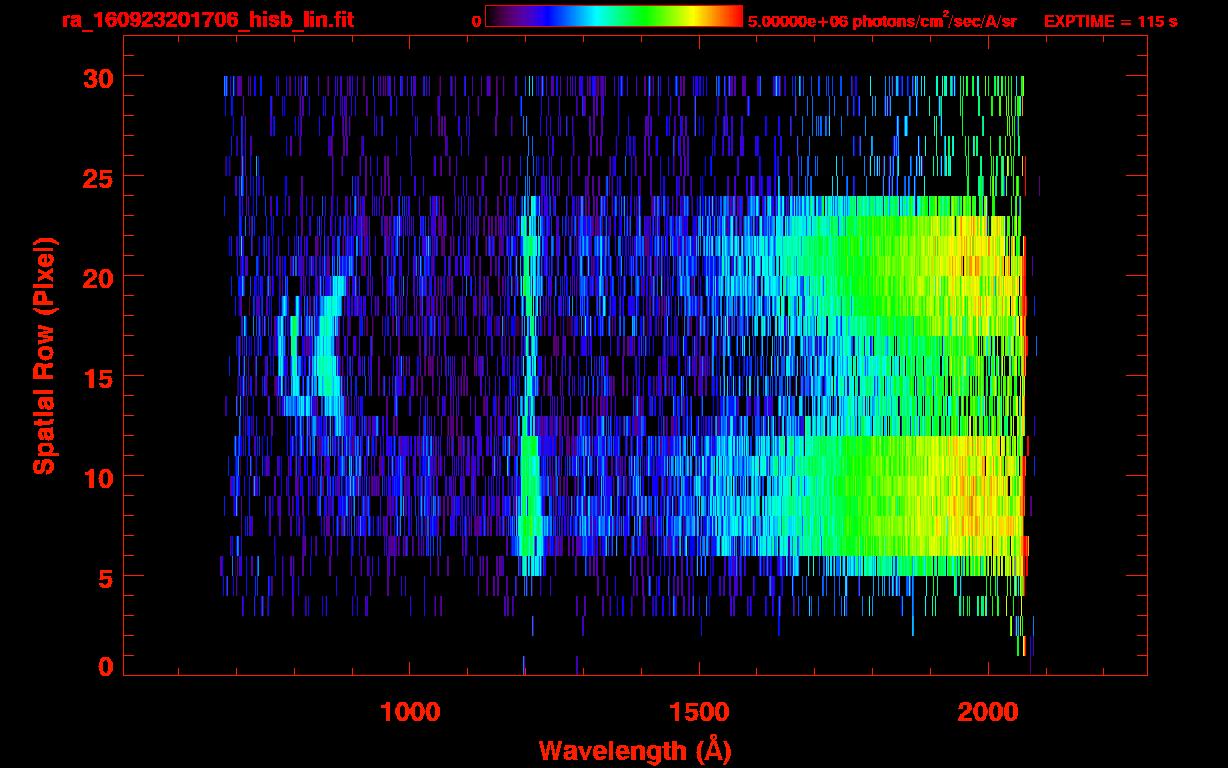This screenshot has width=1228, height=768.
Task: Click the y-axis tick label 30
Action: point(98,77)
